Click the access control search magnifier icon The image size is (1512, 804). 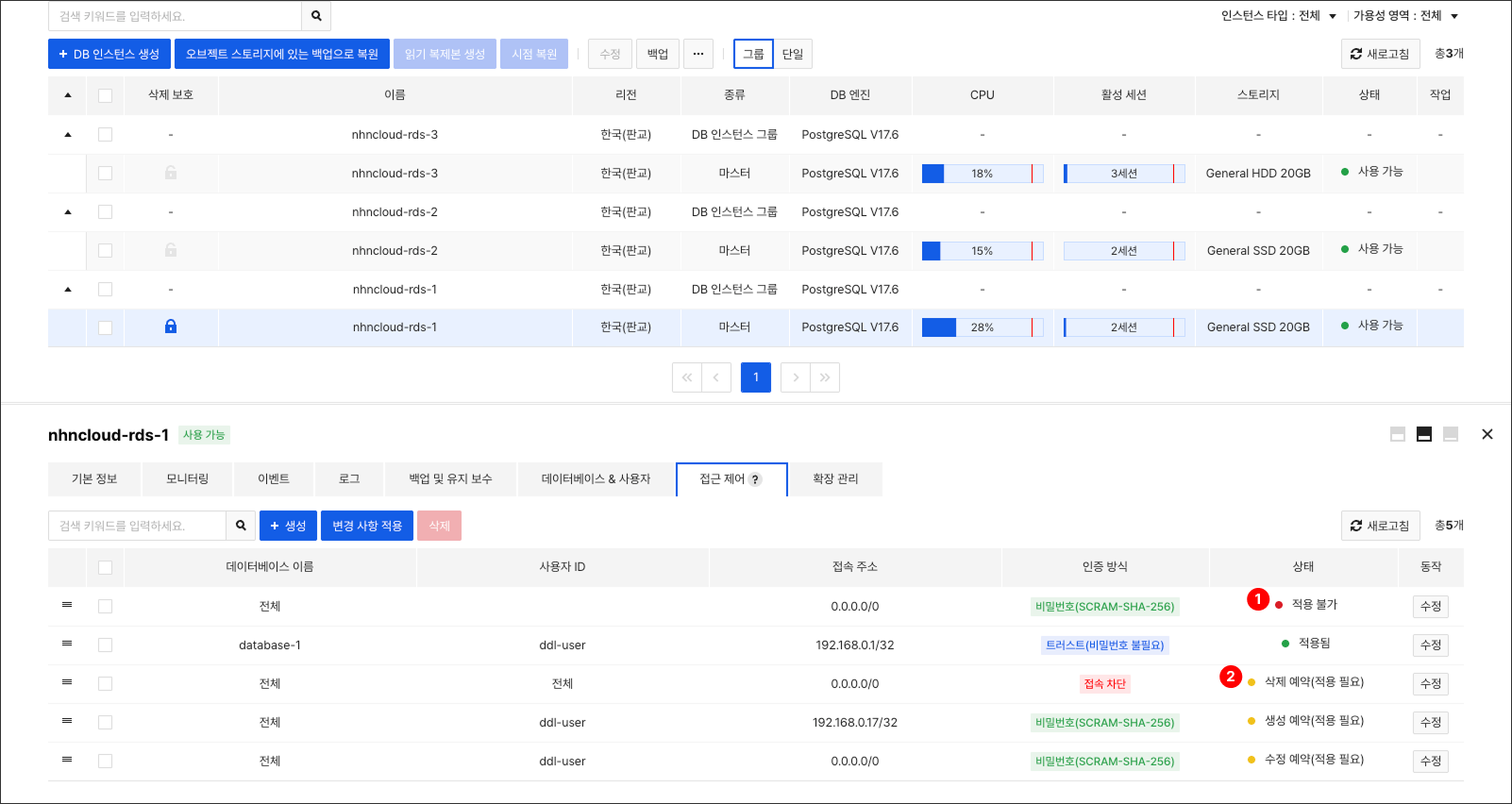[x=241, y=526]
